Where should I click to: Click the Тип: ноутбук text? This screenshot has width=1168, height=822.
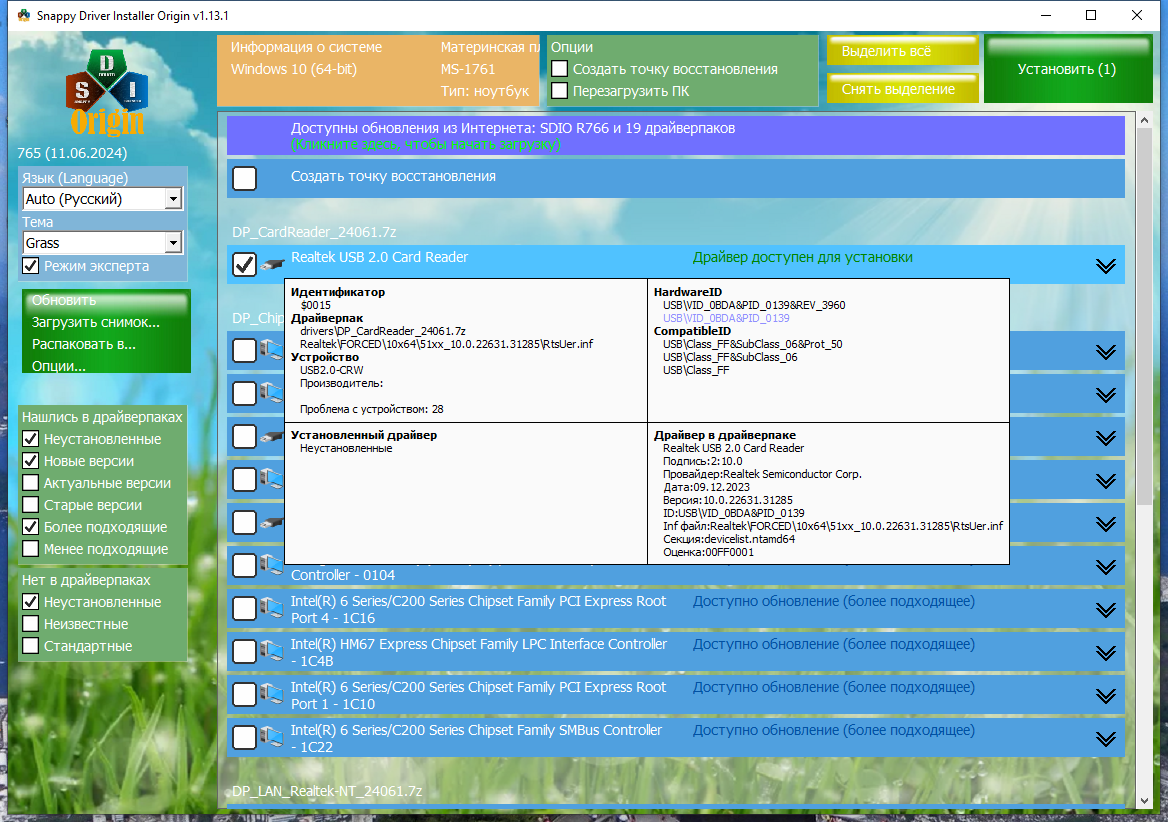click(x=485, y=91)
